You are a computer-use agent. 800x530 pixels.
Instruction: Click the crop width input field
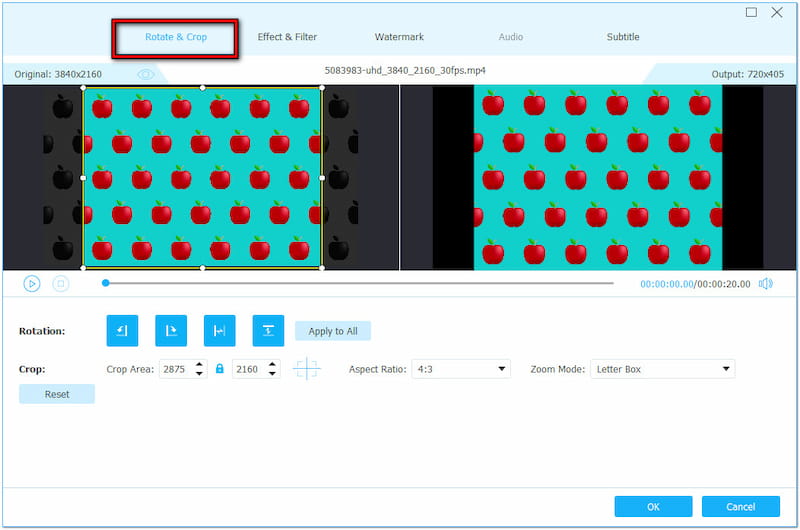click(175, 369)
